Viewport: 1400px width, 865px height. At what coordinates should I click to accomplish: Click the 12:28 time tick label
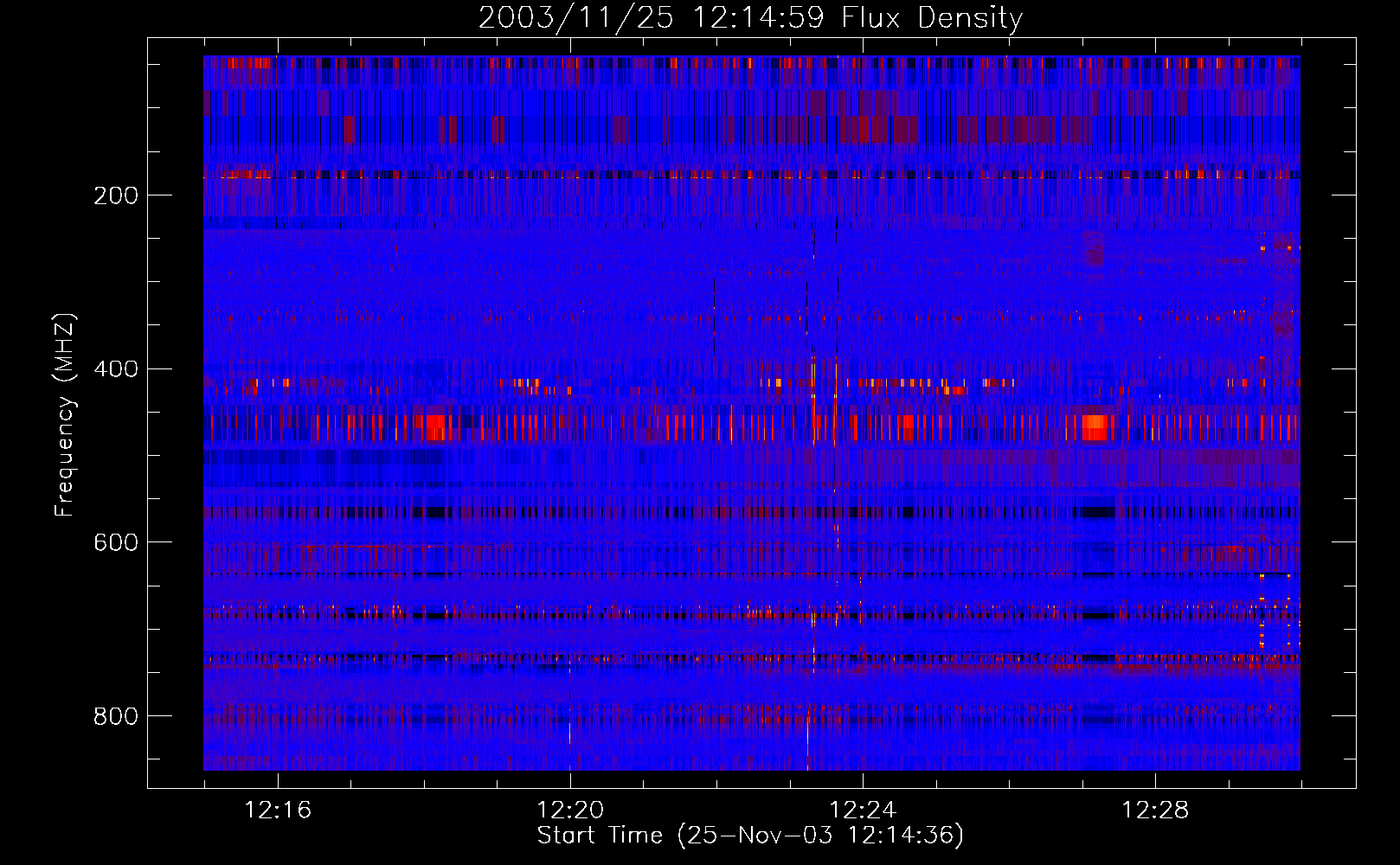1155,811
